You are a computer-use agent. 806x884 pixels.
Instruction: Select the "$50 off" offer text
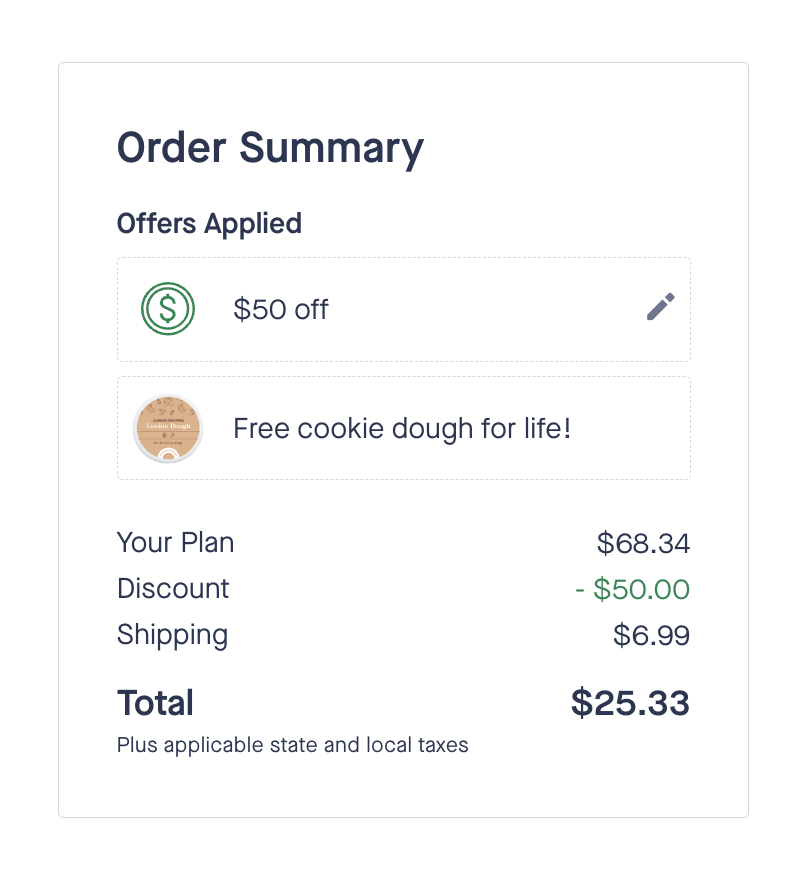(x=281, y=310)
